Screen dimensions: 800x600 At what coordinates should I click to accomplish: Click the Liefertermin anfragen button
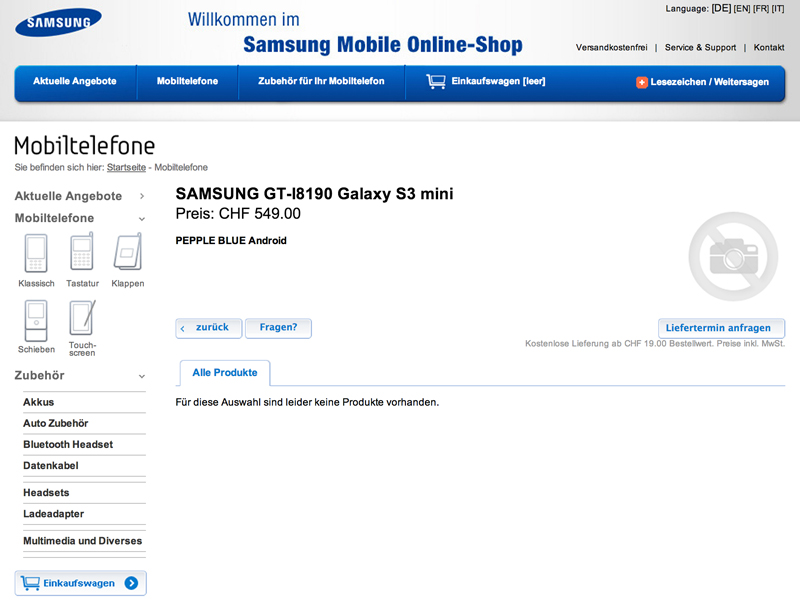click(x=722, y=328)
